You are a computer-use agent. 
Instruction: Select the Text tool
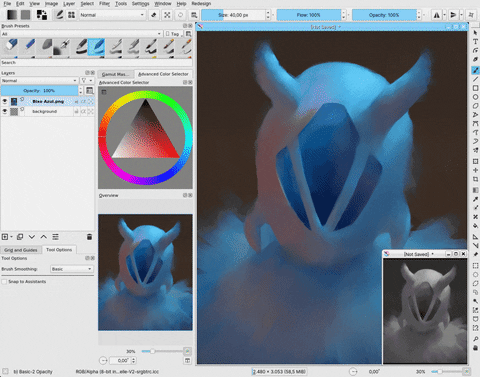(475, 41)
